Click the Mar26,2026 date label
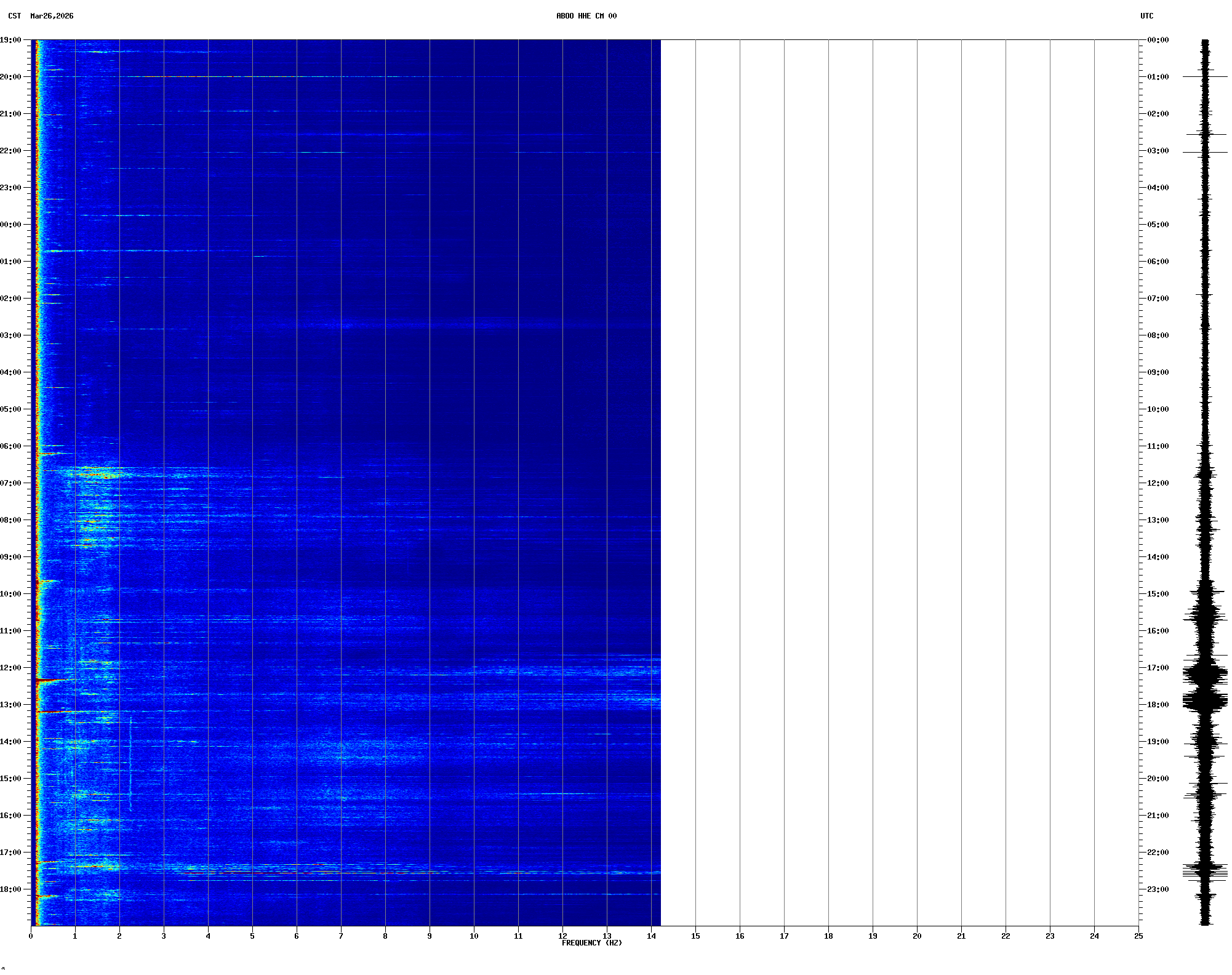The height and width of the screenshot is (975, 1232). click(x=52, y=16)
